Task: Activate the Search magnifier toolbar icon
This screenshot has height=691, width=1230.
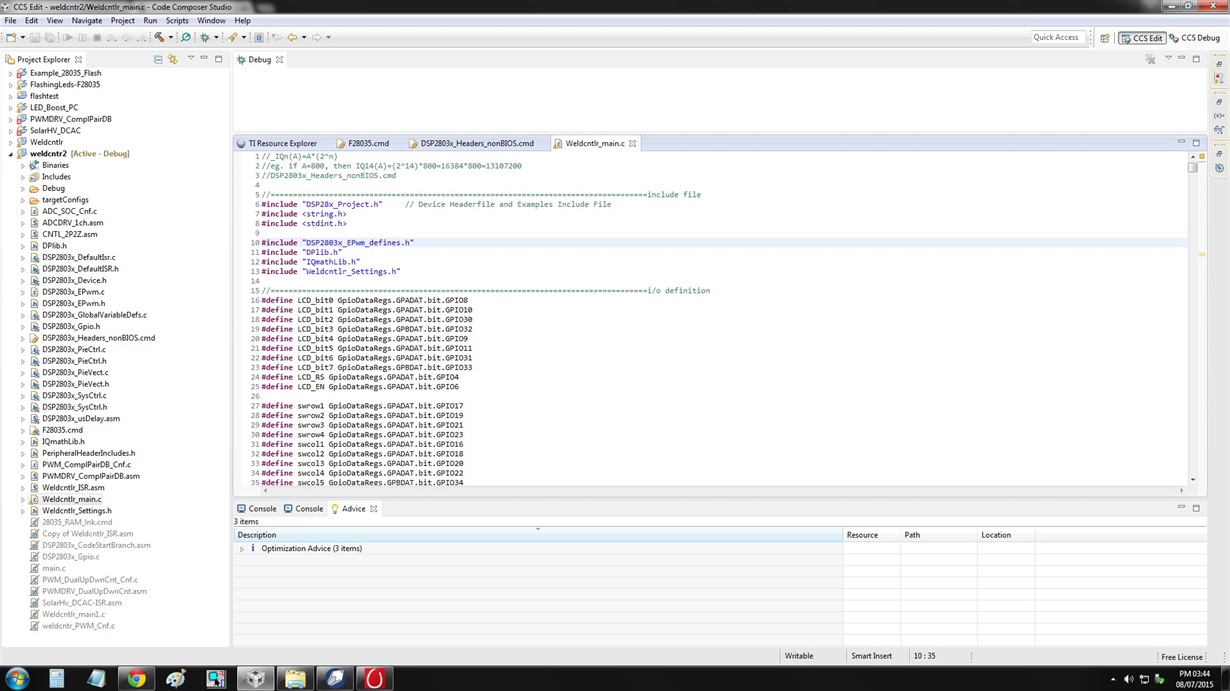Action: [x=184, y=37]
